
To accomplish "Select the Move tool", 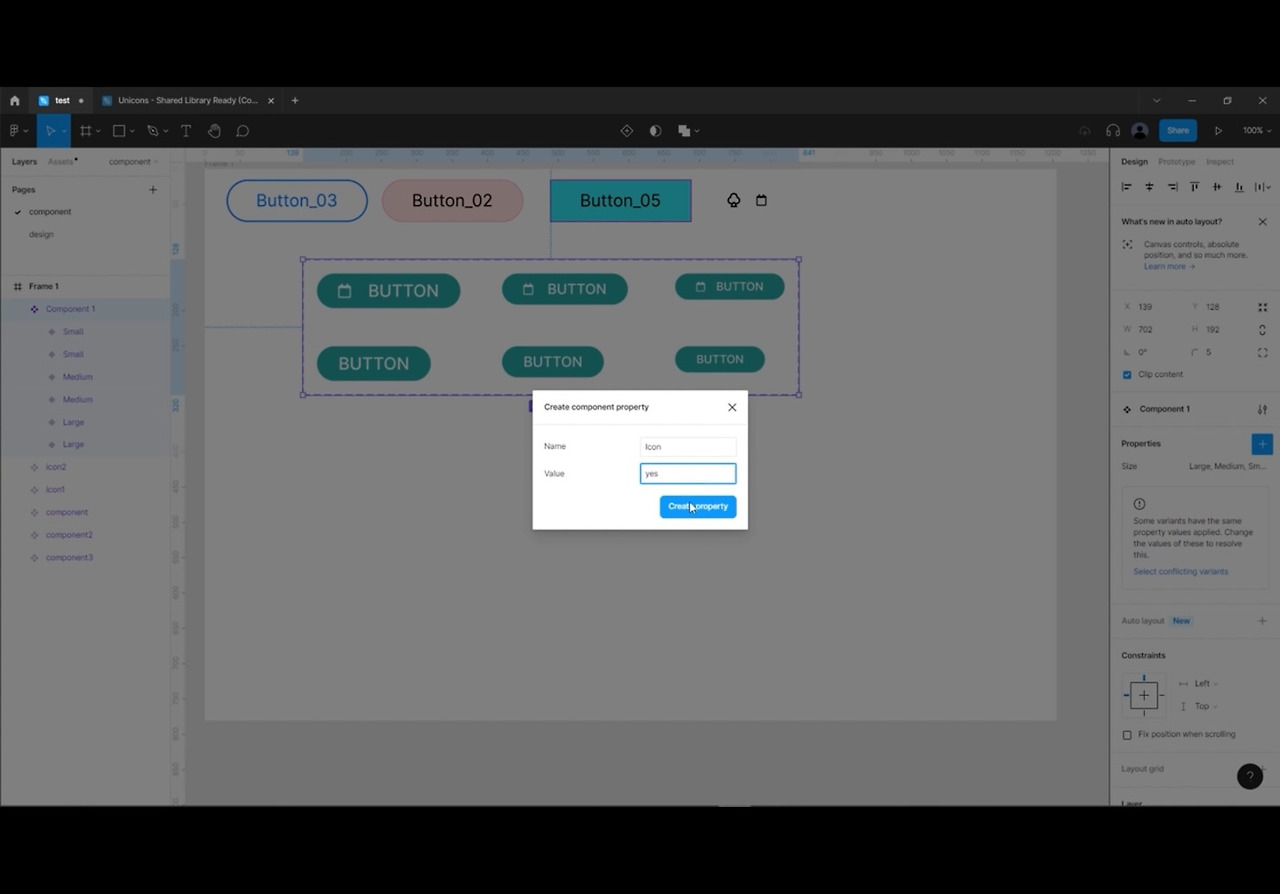I will coord(50,131).
